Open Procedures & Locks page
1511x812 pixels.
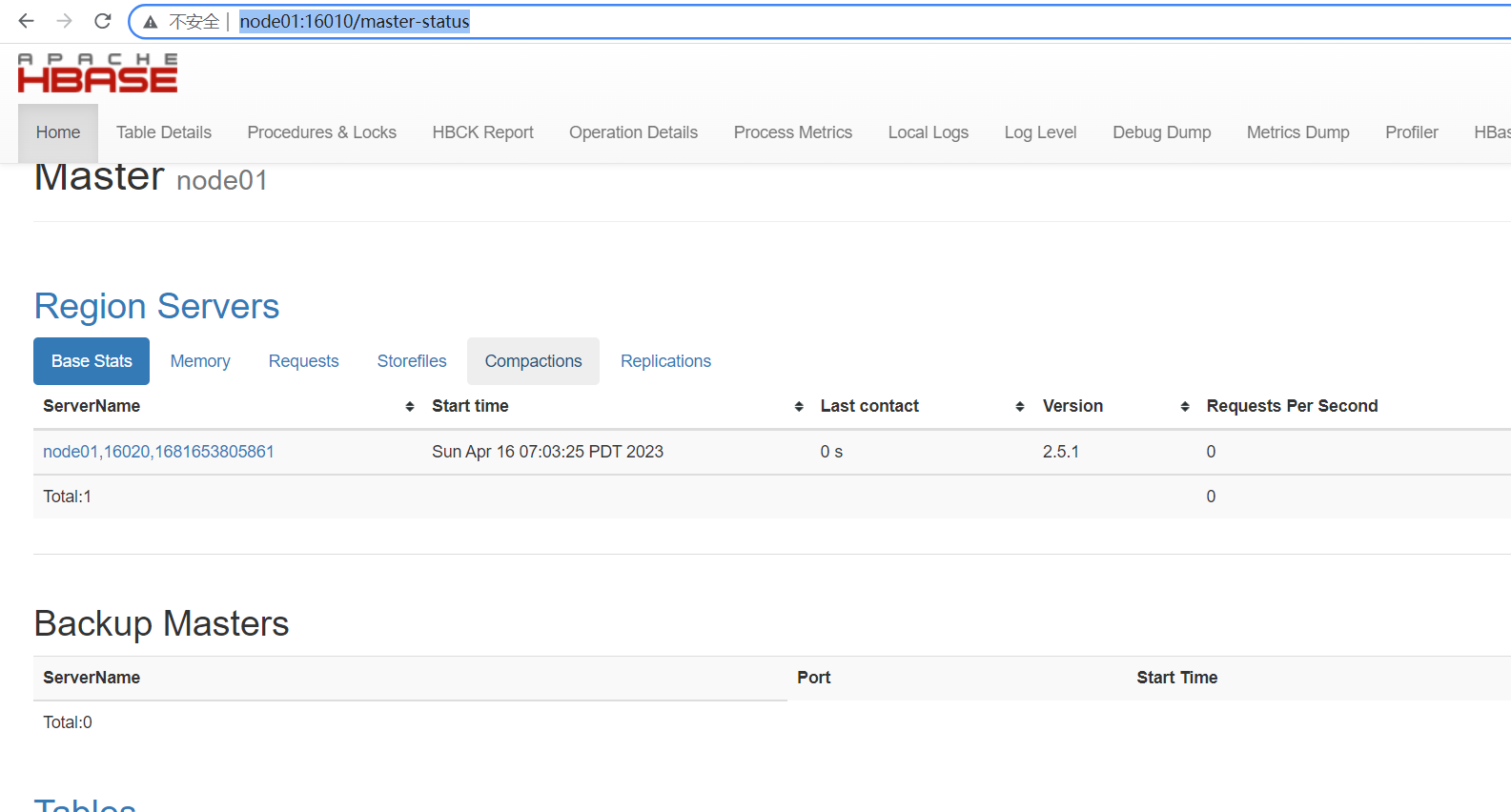(x=322, y=132)
